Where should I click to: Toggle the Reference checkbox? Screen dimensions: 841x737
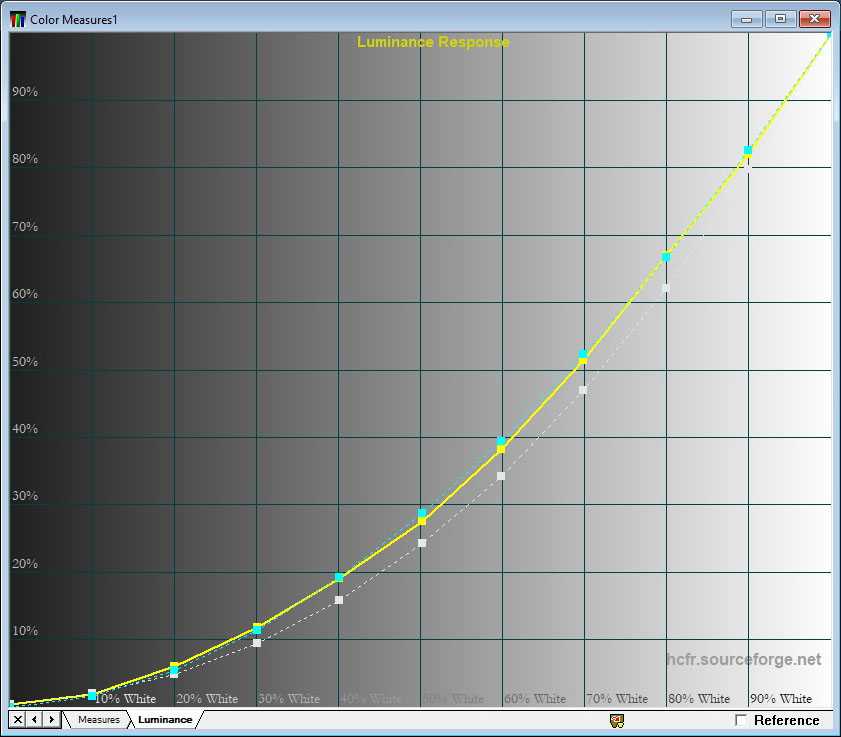[741, 720]
